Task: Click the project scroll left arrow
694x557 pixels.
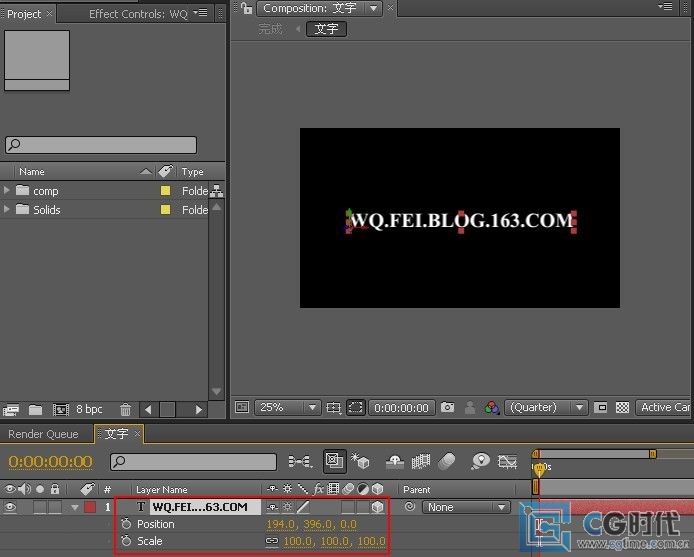Action: pos(148,410)
